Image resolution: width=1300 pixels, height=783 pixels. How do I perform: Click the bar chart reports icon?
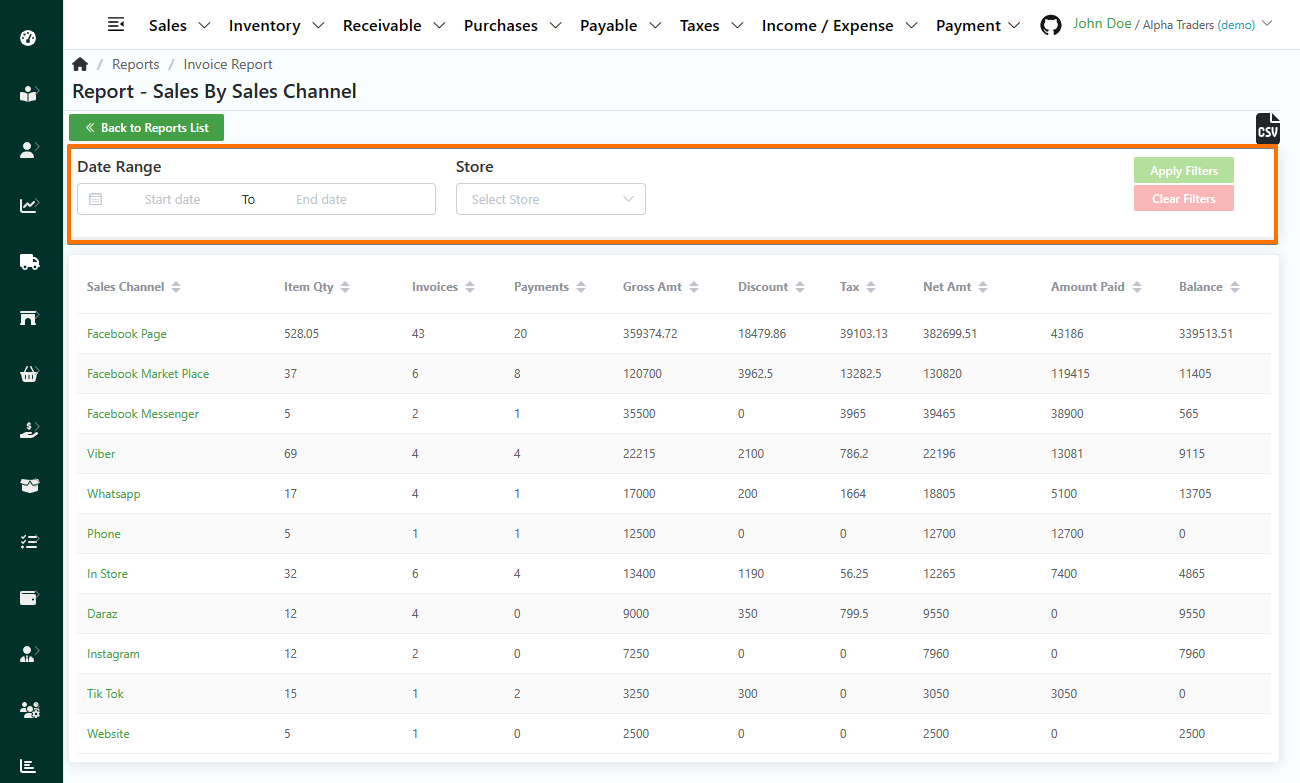point(29,766)
